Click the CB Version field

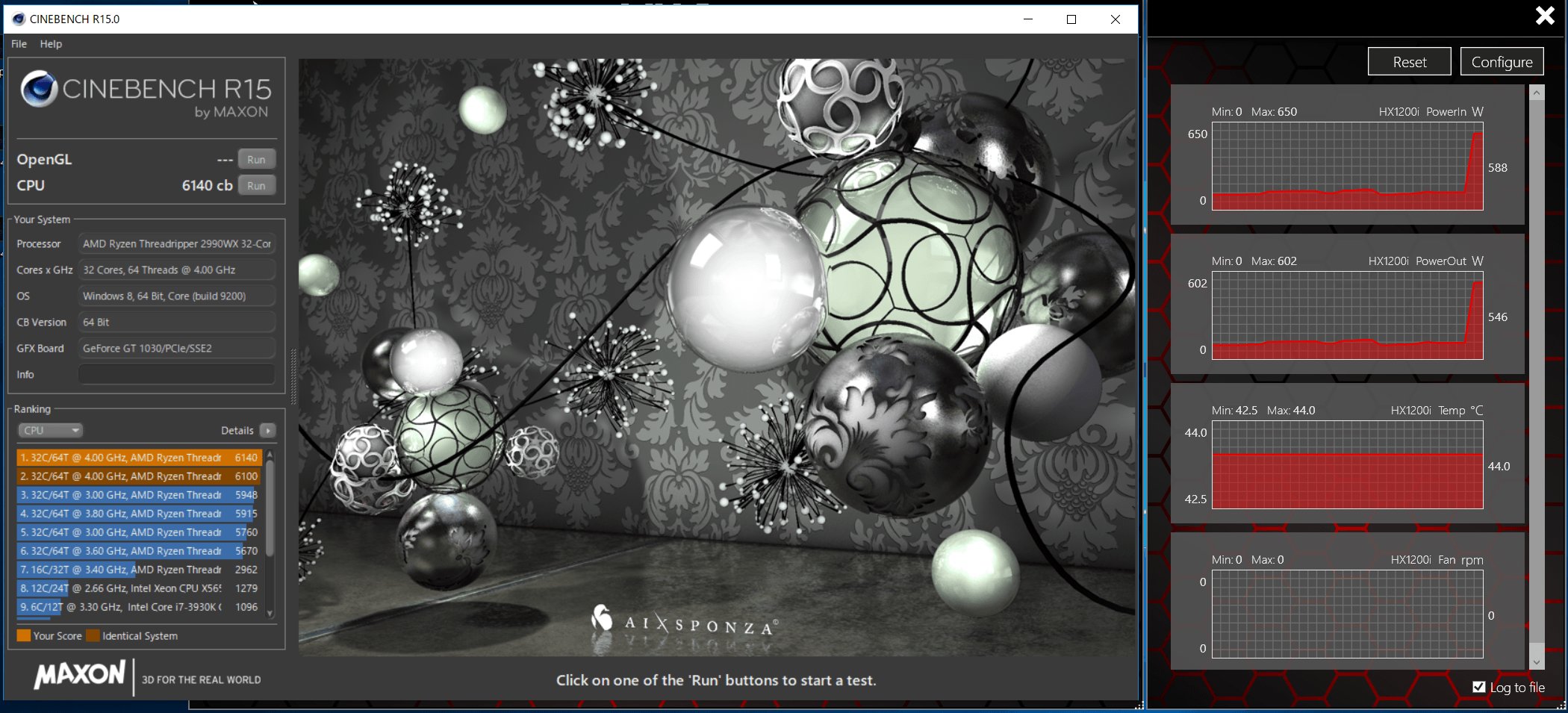(x=177, y=323)
